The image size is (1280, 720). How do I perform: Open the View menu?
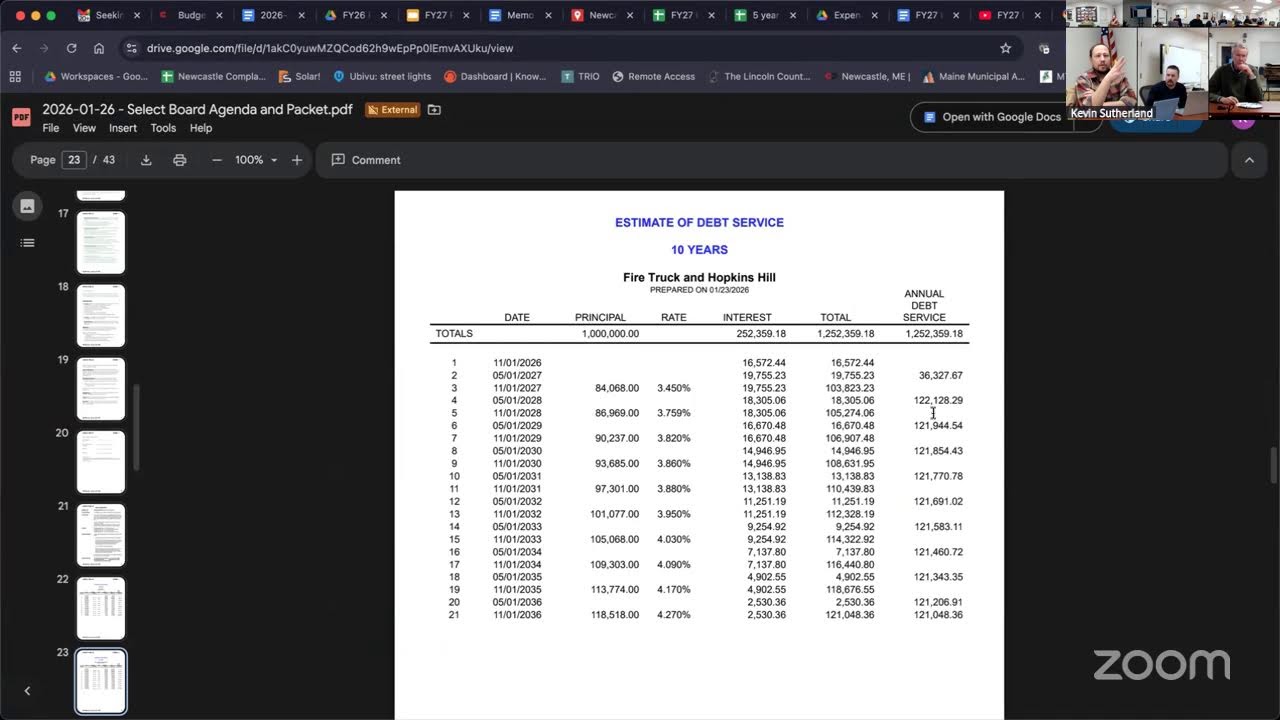point(84,128)
